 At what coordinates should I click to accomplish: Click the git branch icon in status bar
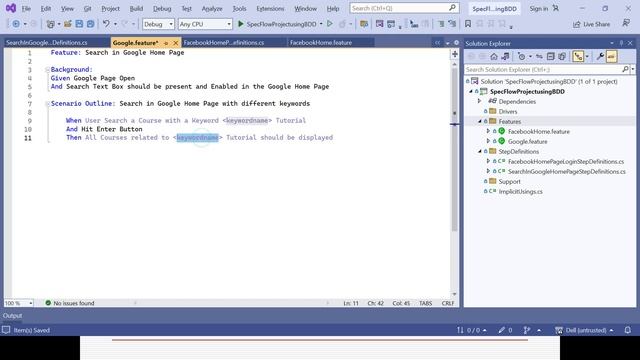527,330
